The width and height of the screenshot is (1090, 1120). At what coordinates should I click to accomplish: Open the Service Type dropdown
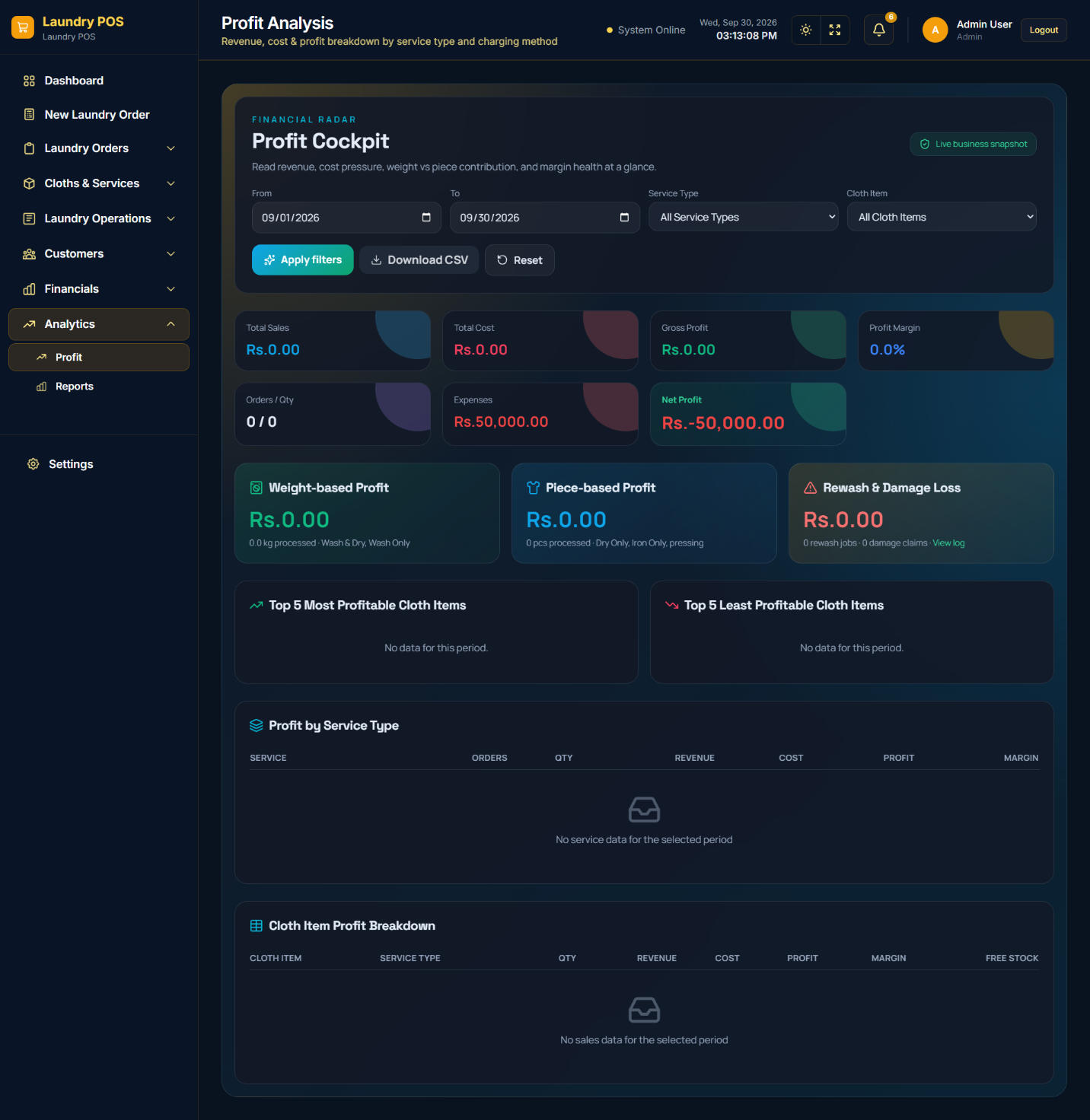(x=743, y=217)
